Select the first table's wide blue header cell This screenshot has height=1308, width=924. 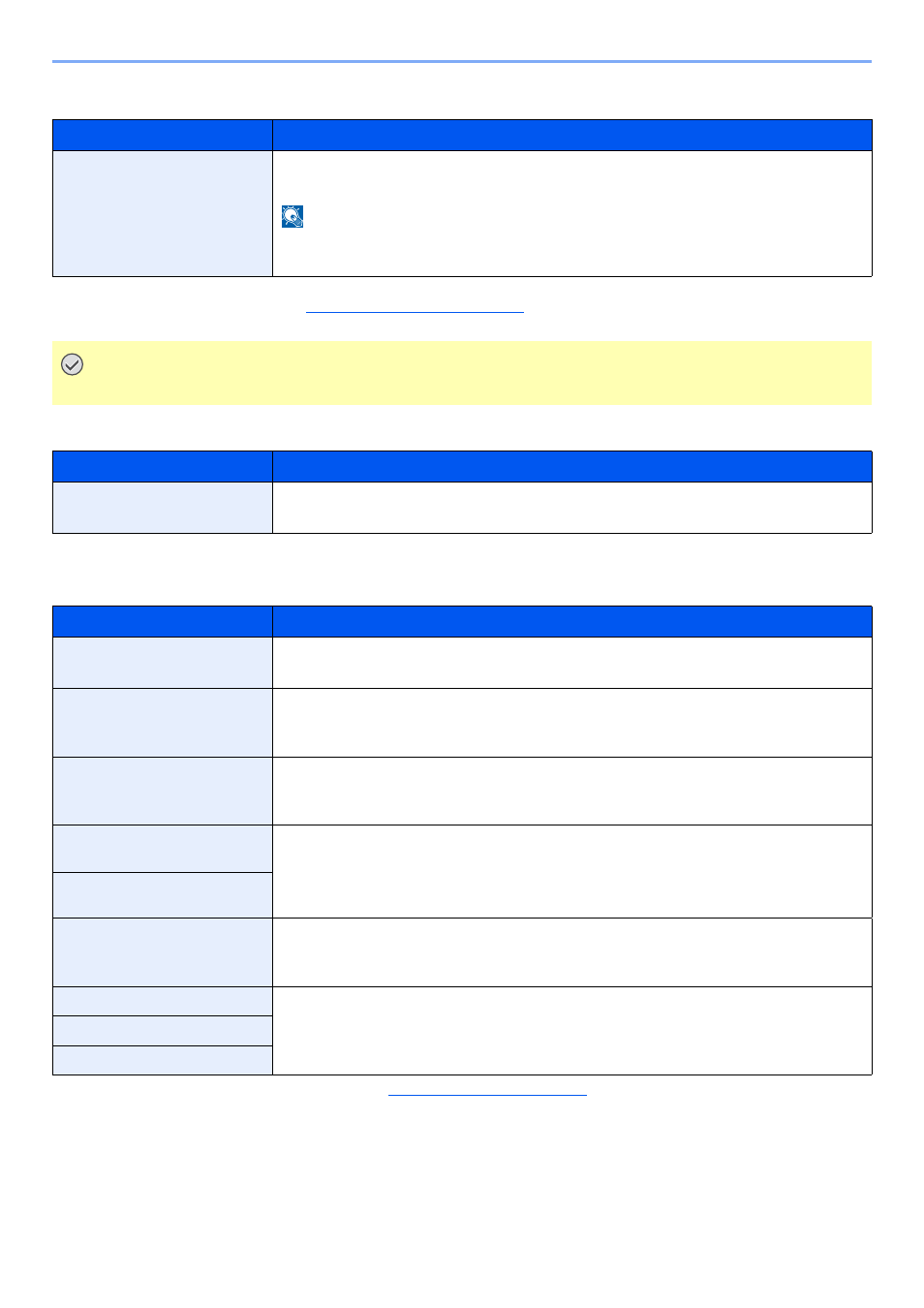(x=572, y=136)
